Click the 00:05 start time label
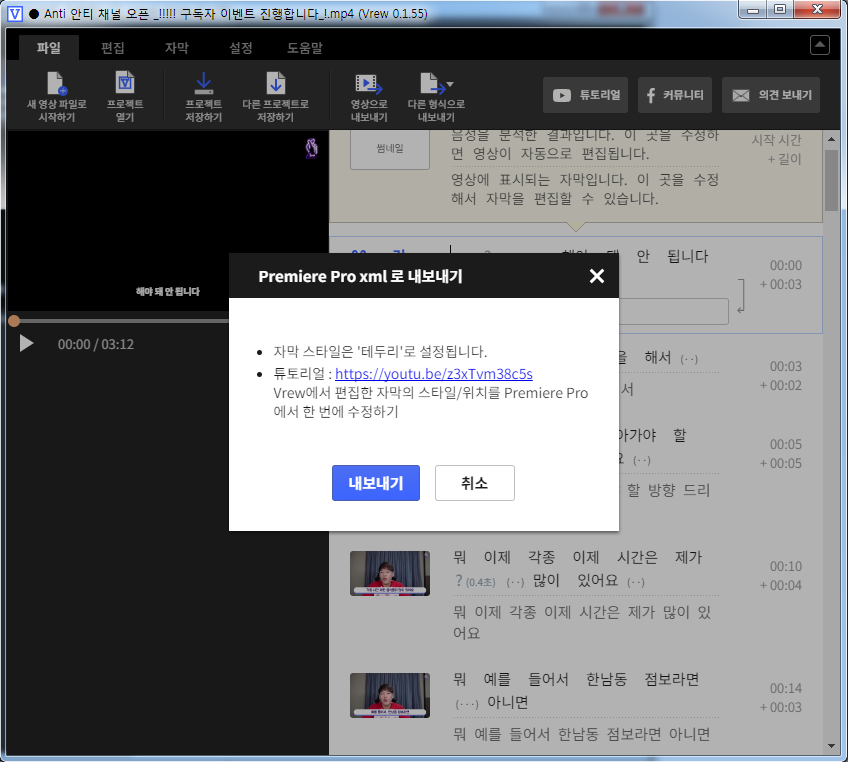Viewport: 848px width, 762px height. pyautogui.click(x=786, y=445)
